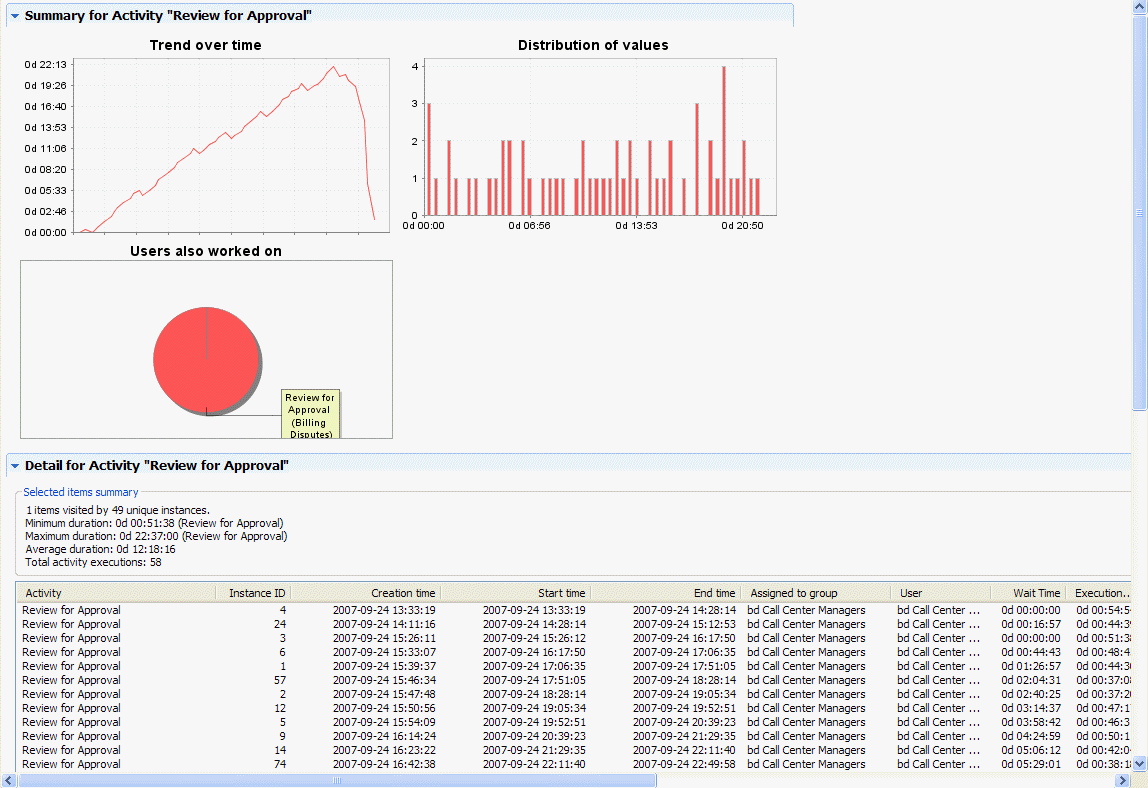
Task: Click the vertical scrollbar down arrow
Action: point(1140,764)
